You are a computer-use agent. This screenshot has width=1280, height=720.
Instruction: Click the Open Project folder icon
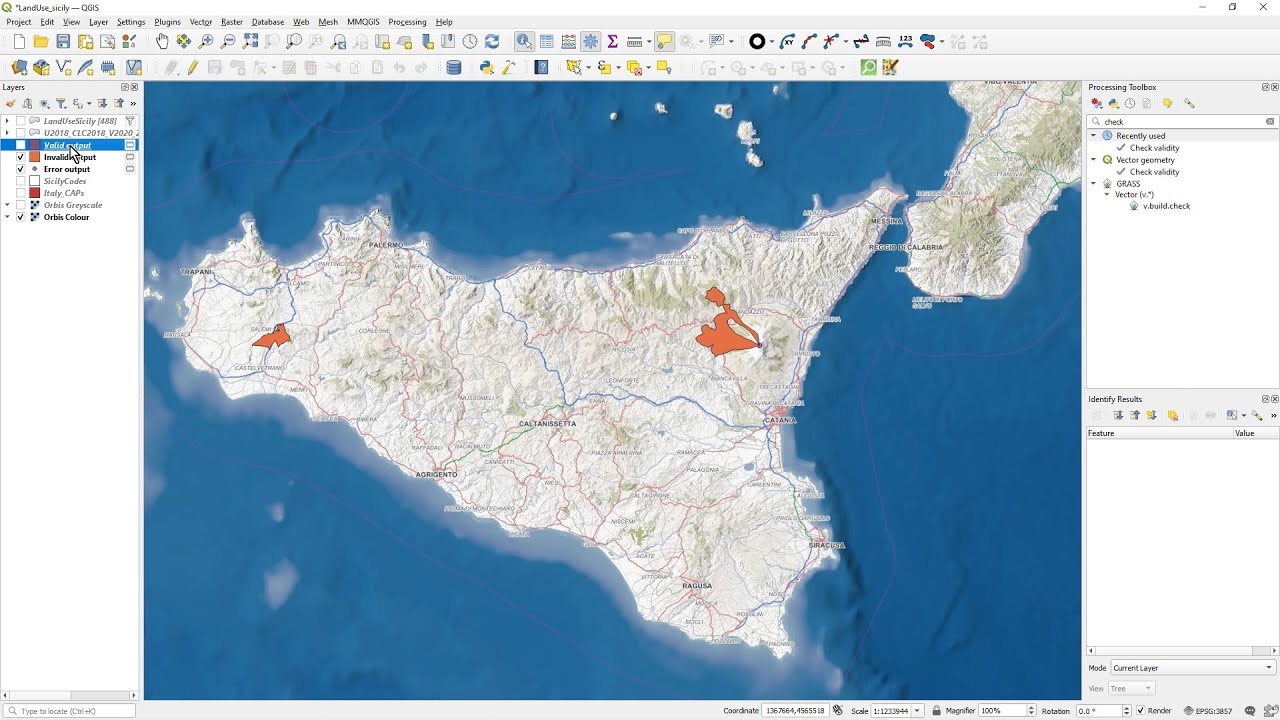pyautogui.click(x=41, y=42)
